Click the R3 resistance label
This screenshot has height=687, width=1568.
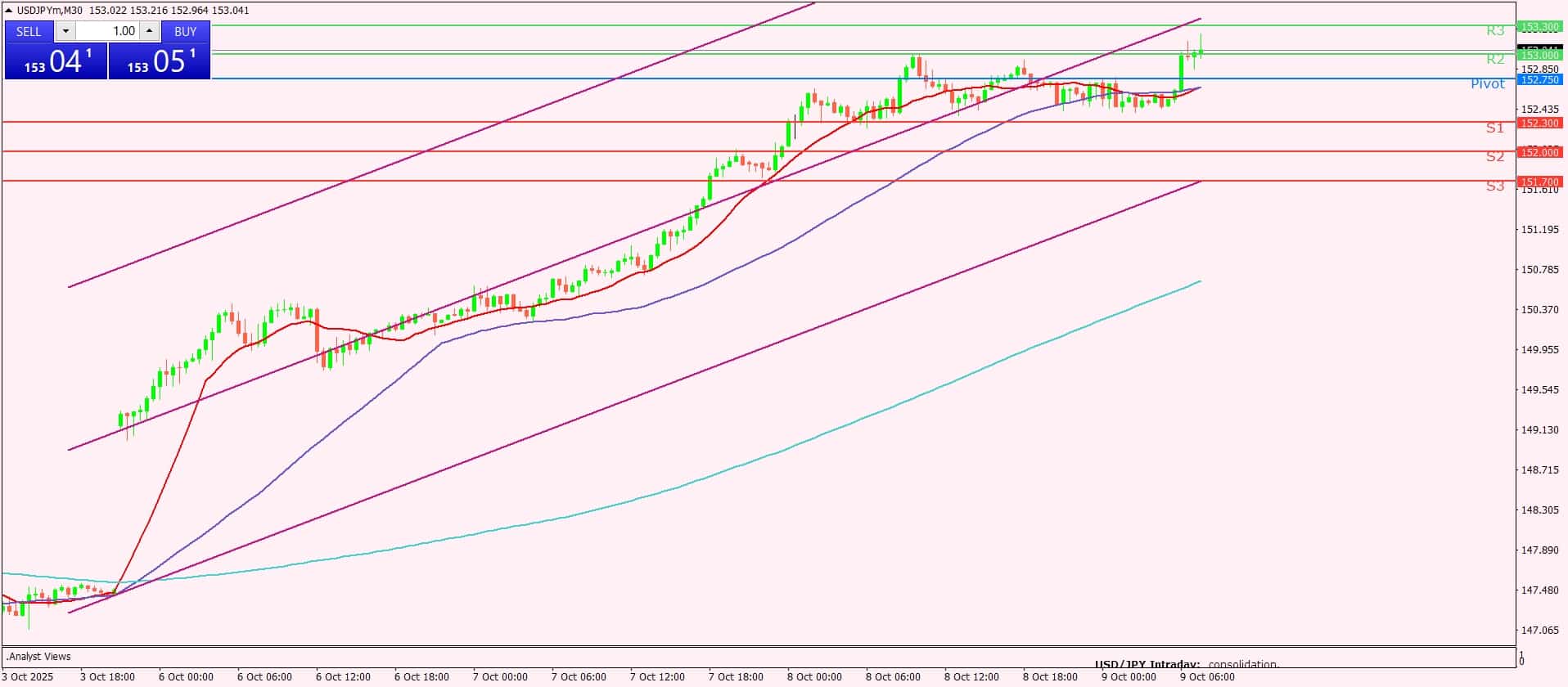click(x=1495, y=31)
